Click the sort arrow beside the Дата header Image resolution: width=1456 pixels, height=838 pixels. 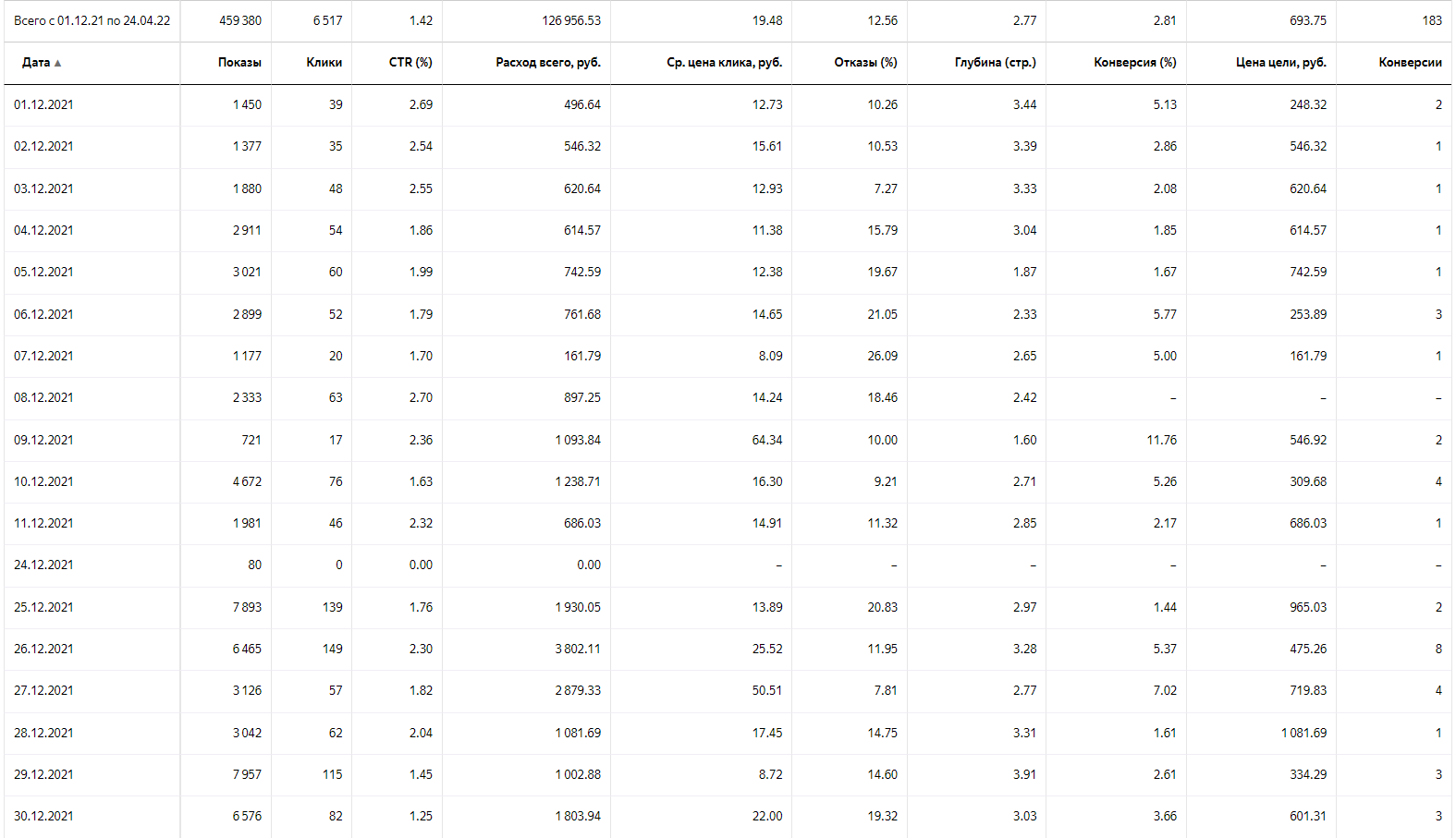[x=58, y=64]
